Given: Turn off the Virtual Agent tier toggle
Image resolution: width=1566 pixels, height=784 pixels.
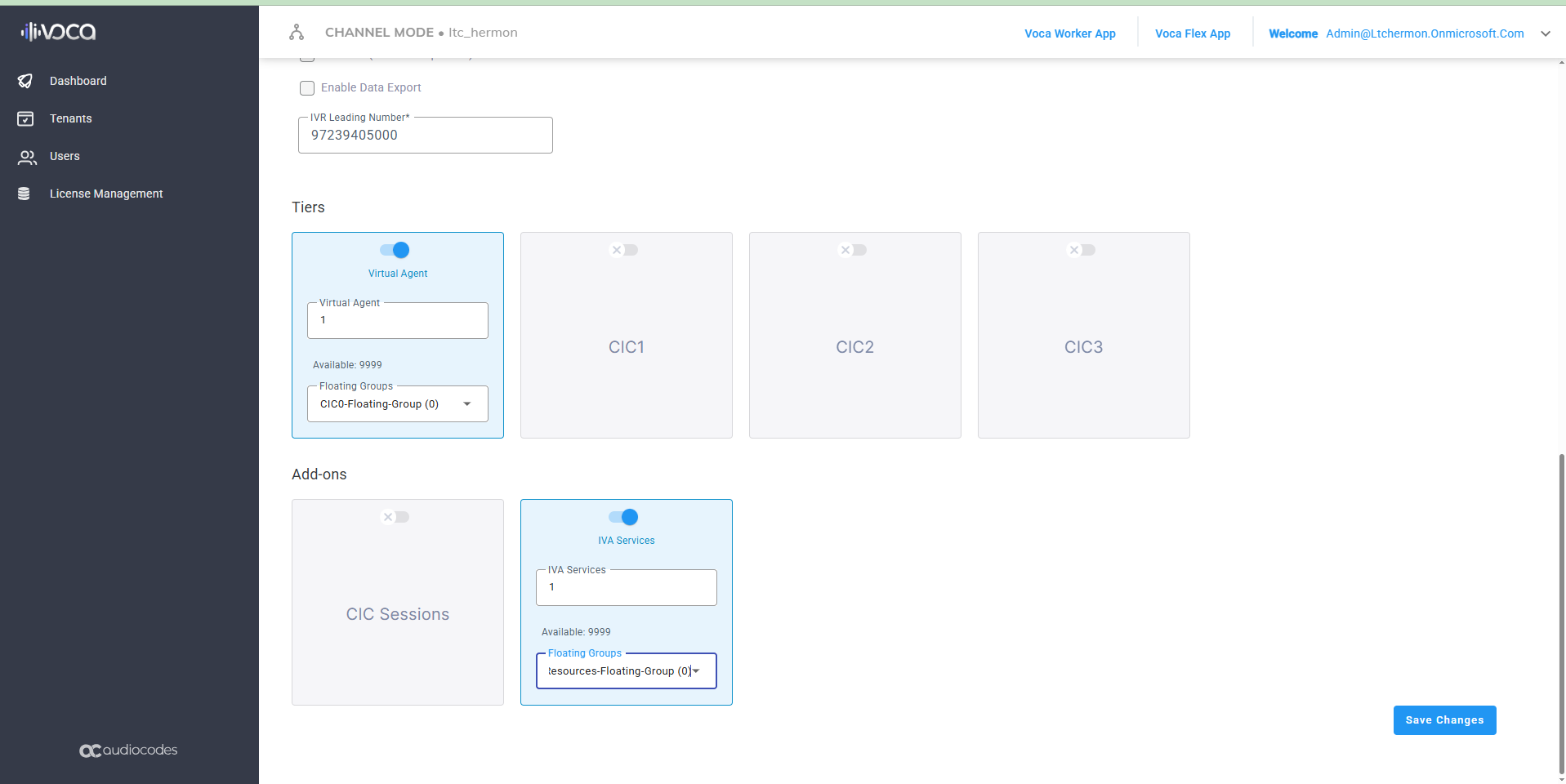Looking at the screenshot, I should 395,250.
